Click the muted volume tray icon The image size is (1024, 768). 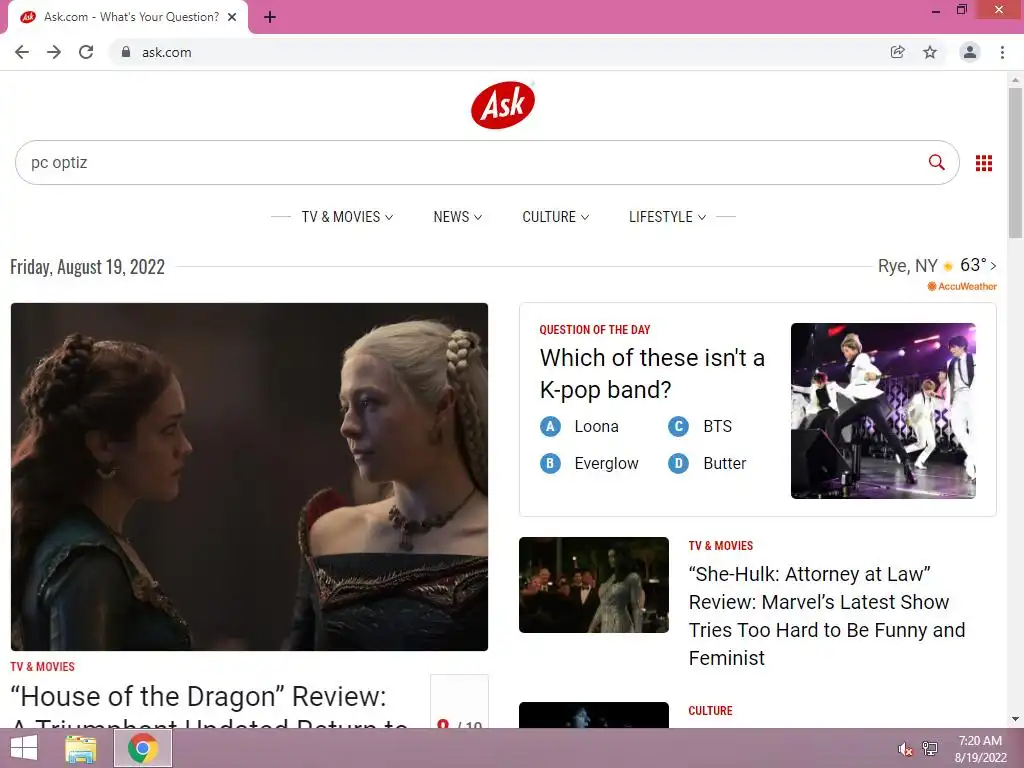pyautogui.click(x=905, y=749)
